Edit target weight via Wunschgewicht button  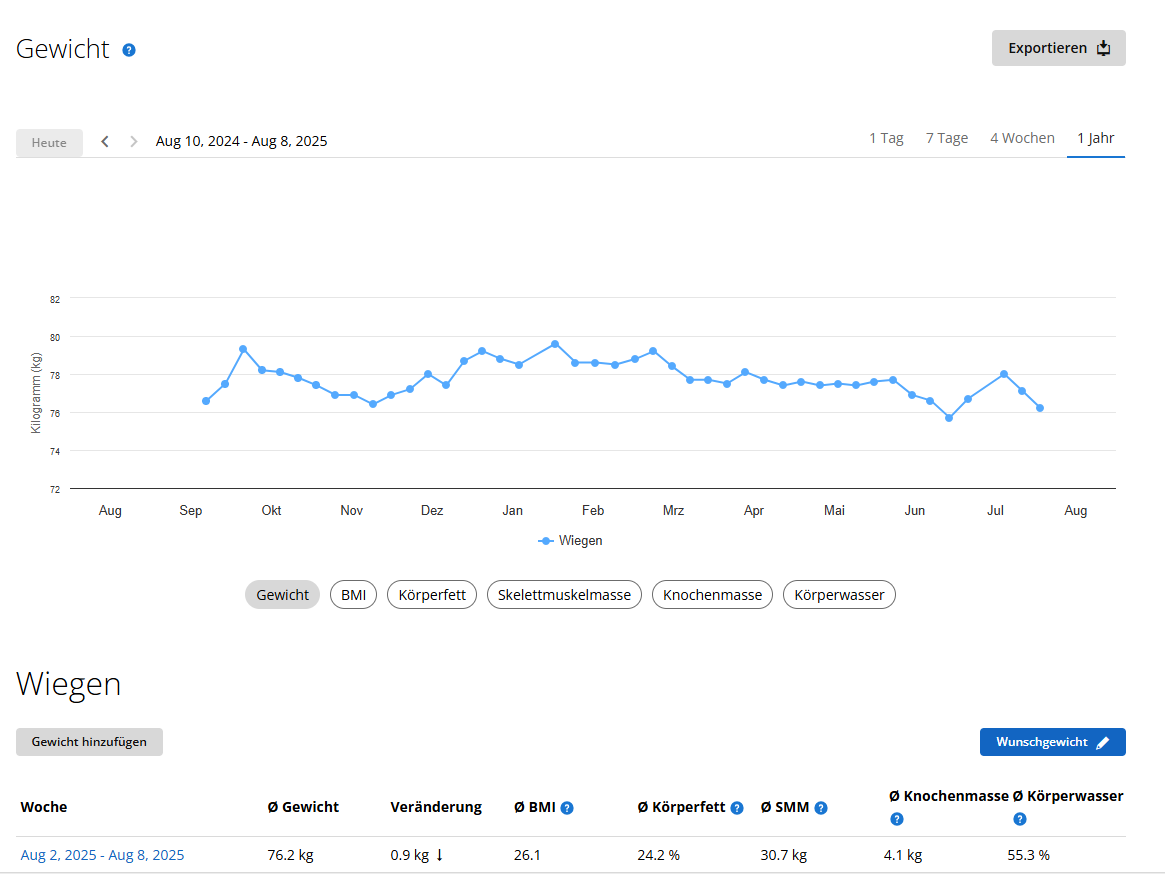click(x=1052, y=742)
